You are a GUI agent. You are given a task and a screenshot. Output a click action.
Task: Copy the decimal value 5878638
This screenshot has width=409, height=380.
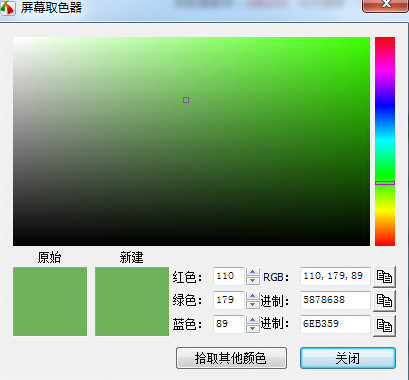pyautogui.click(x=384, y=301)
